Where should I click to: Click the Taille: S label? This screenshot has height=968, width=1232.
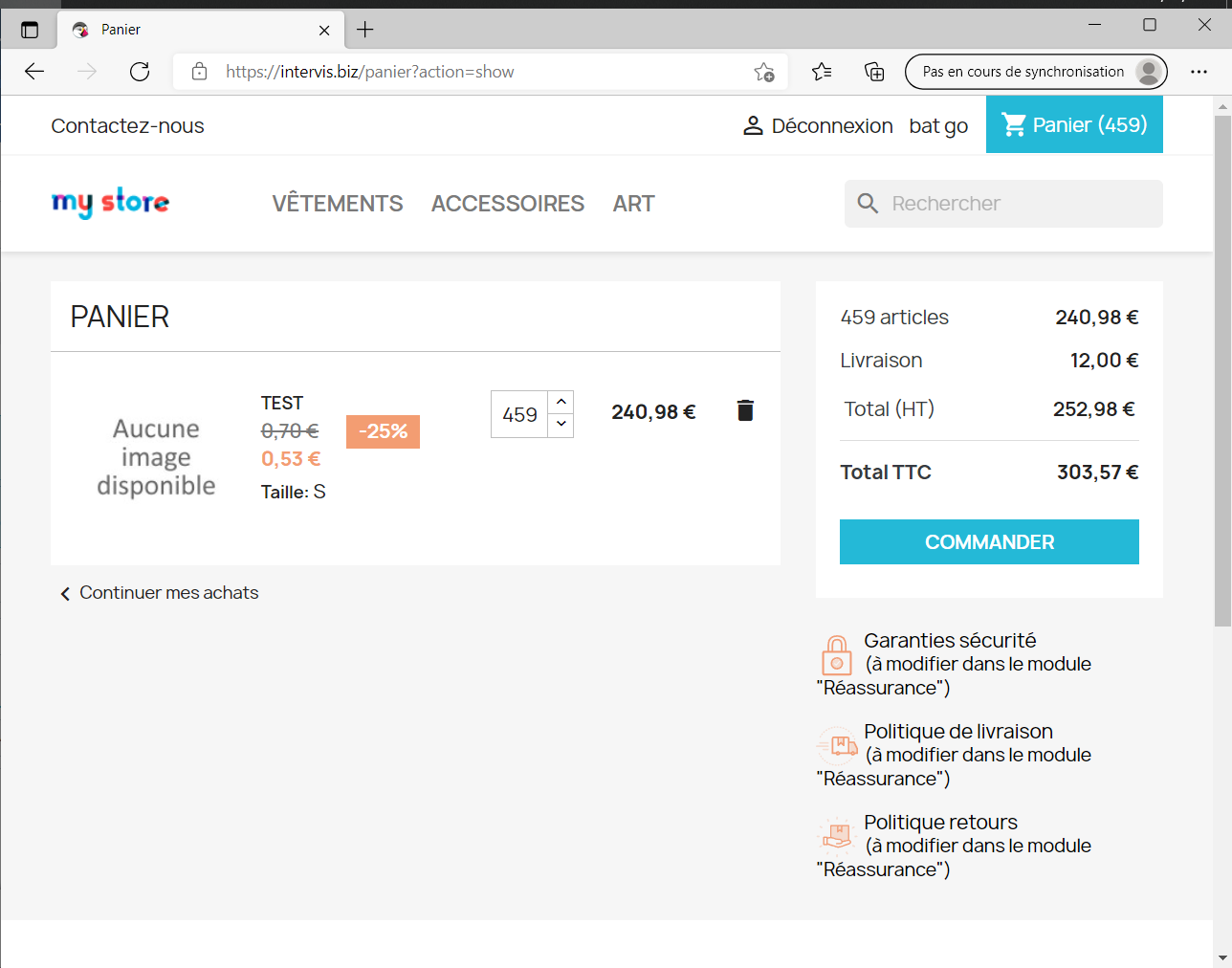click(x=294, y=492)
